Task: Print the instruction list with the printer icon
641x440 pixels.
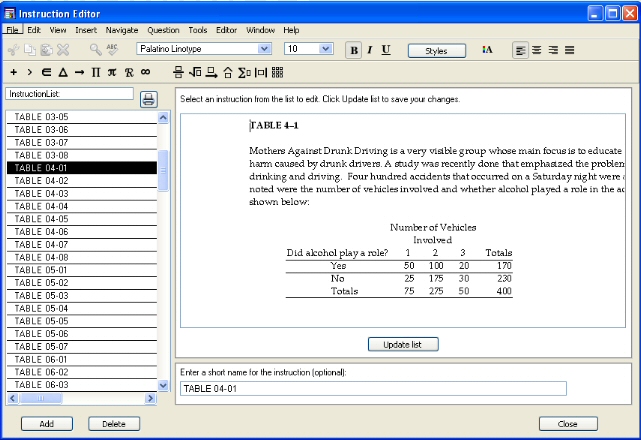Action: tap(149, 99)
